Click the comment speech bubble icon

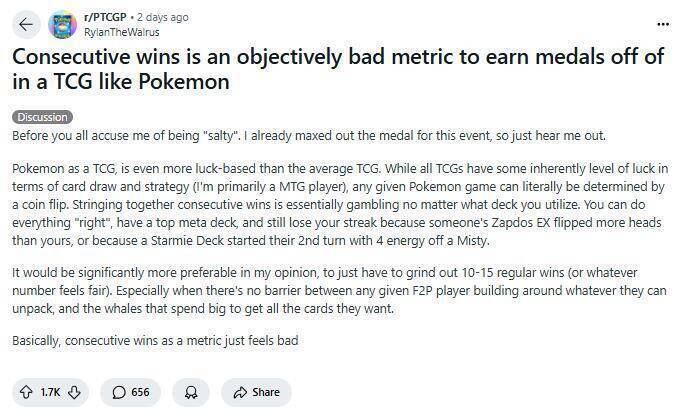click(x=118, y=392)
